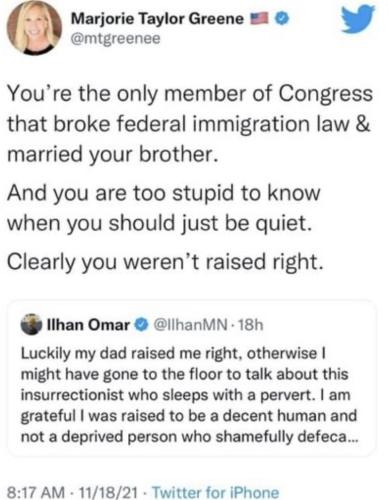The image size is (388, 500).
Task: Click the paragraph 'You're the only member of Congress'
Action: [189, 124]
